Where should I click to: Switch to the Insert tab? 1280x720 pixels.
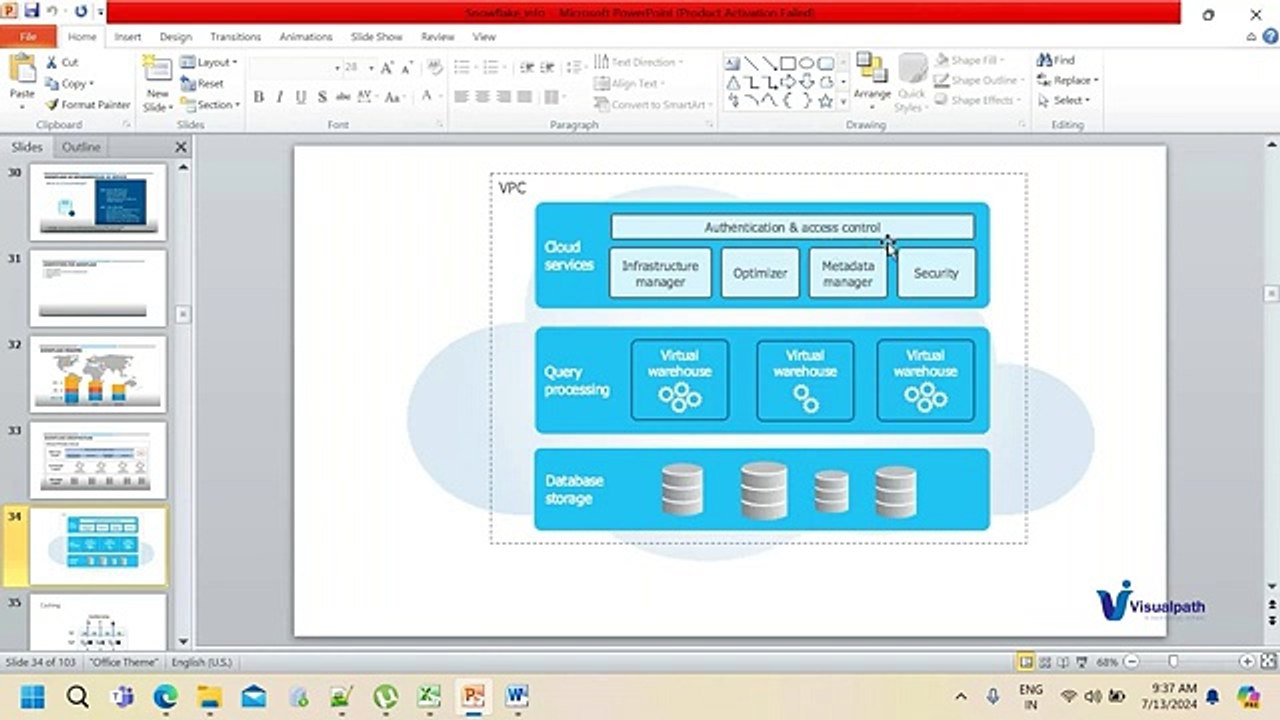pyautogui.click(x=128, y=36)
